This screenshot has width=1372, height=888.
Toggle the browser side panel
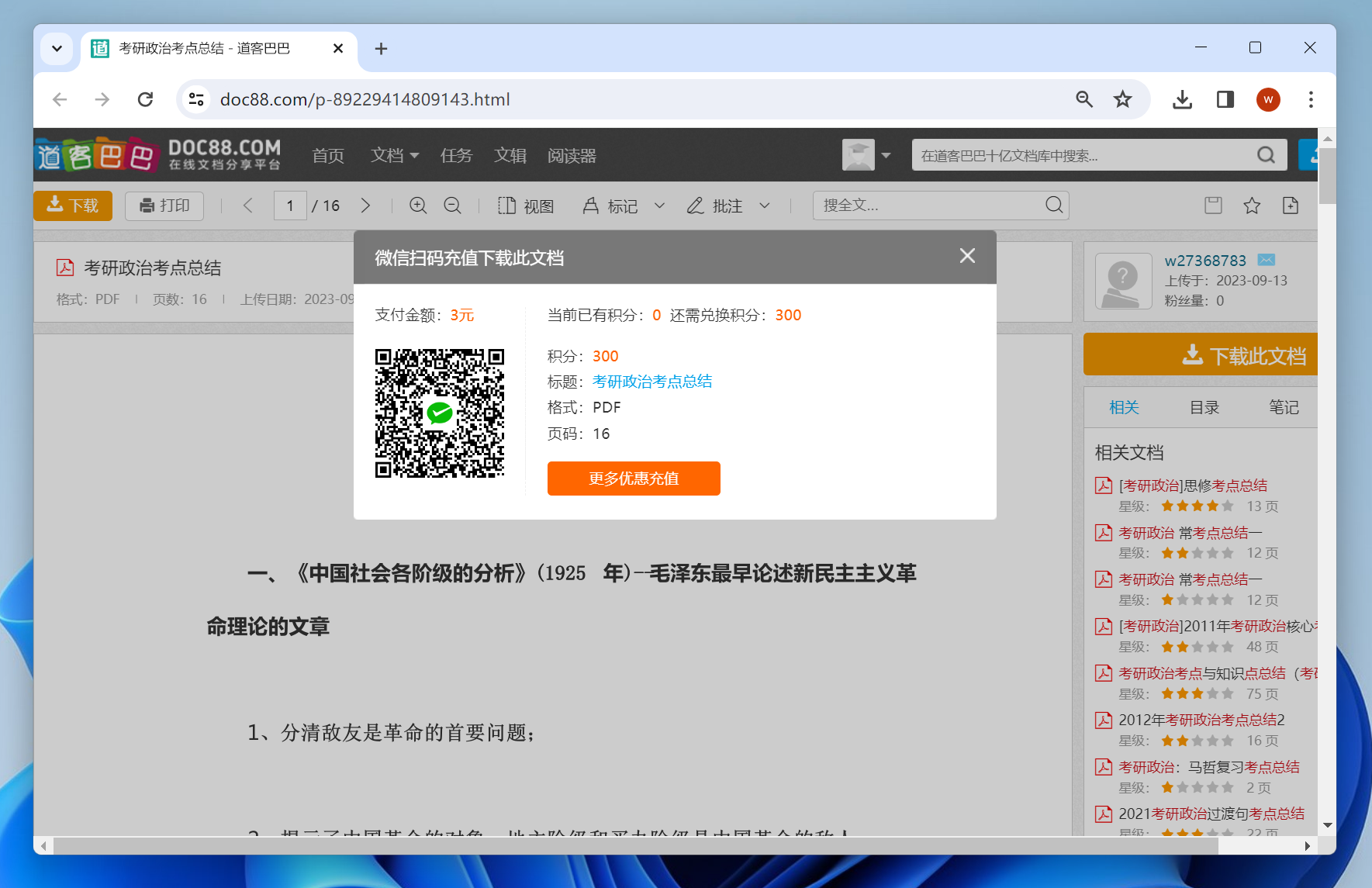tap(1225, 99)
